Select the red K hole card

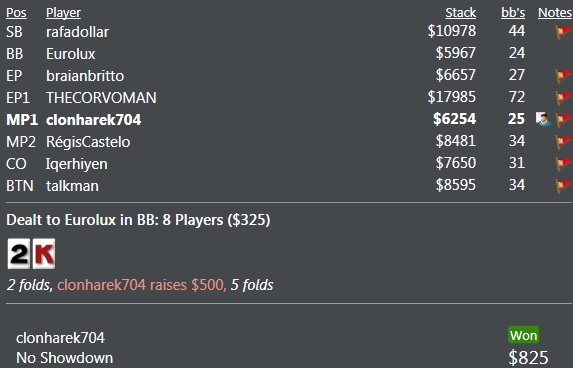pos(44,254)
